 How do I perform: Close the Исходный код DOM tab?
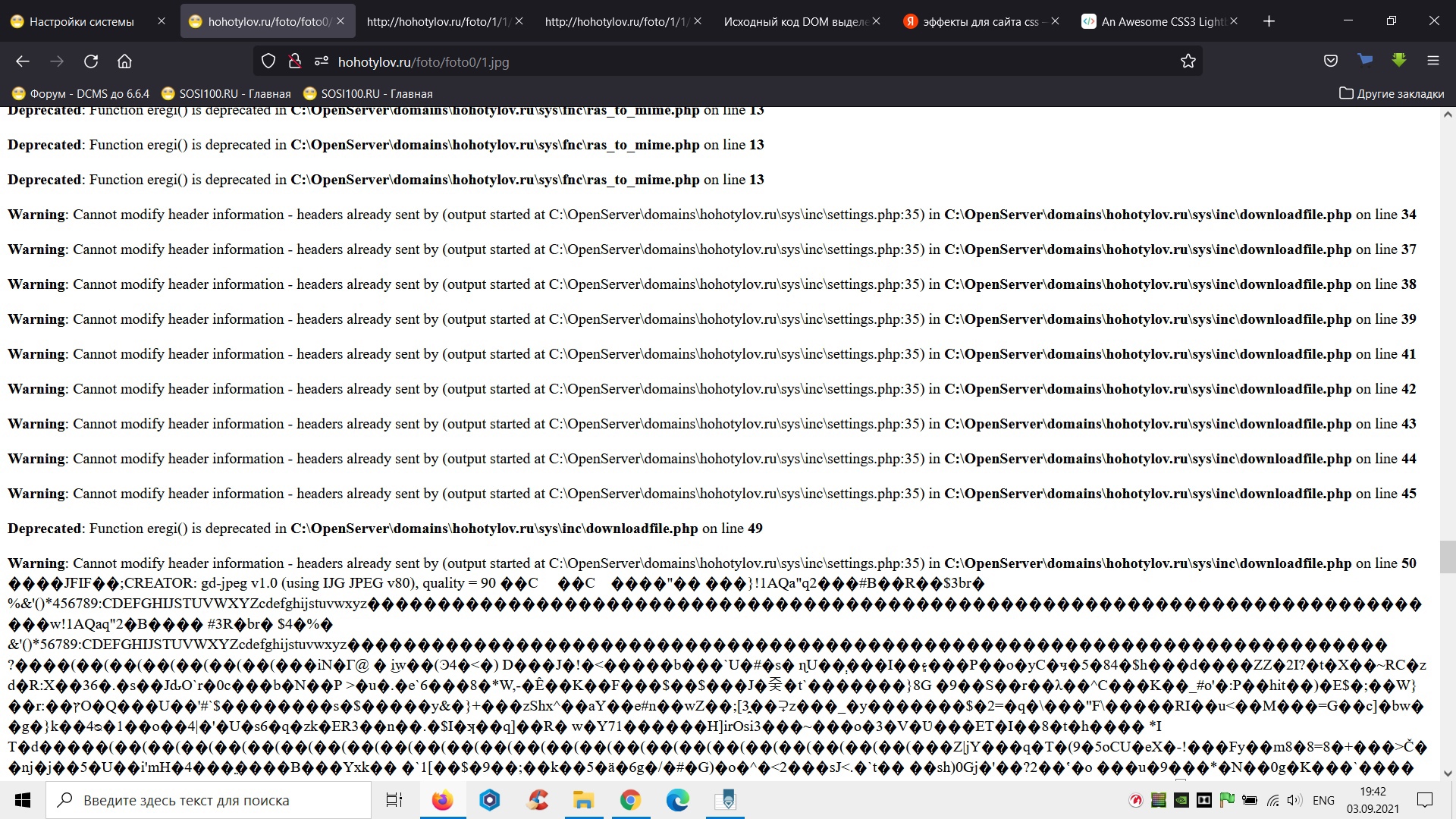(876, 21)
